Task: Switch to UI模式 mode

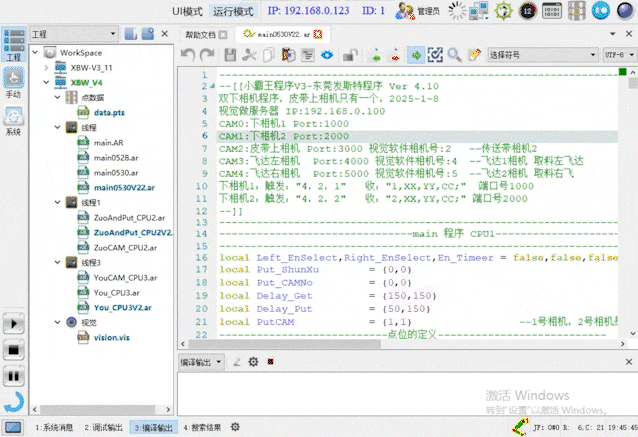Action: click(x=188, y=11)
